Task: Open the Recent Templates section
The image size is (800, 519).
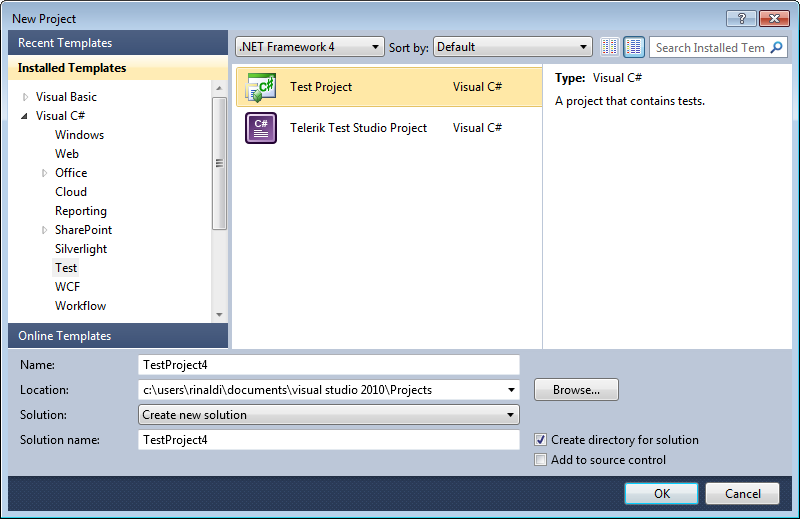Action: click(x=118, y=42)
